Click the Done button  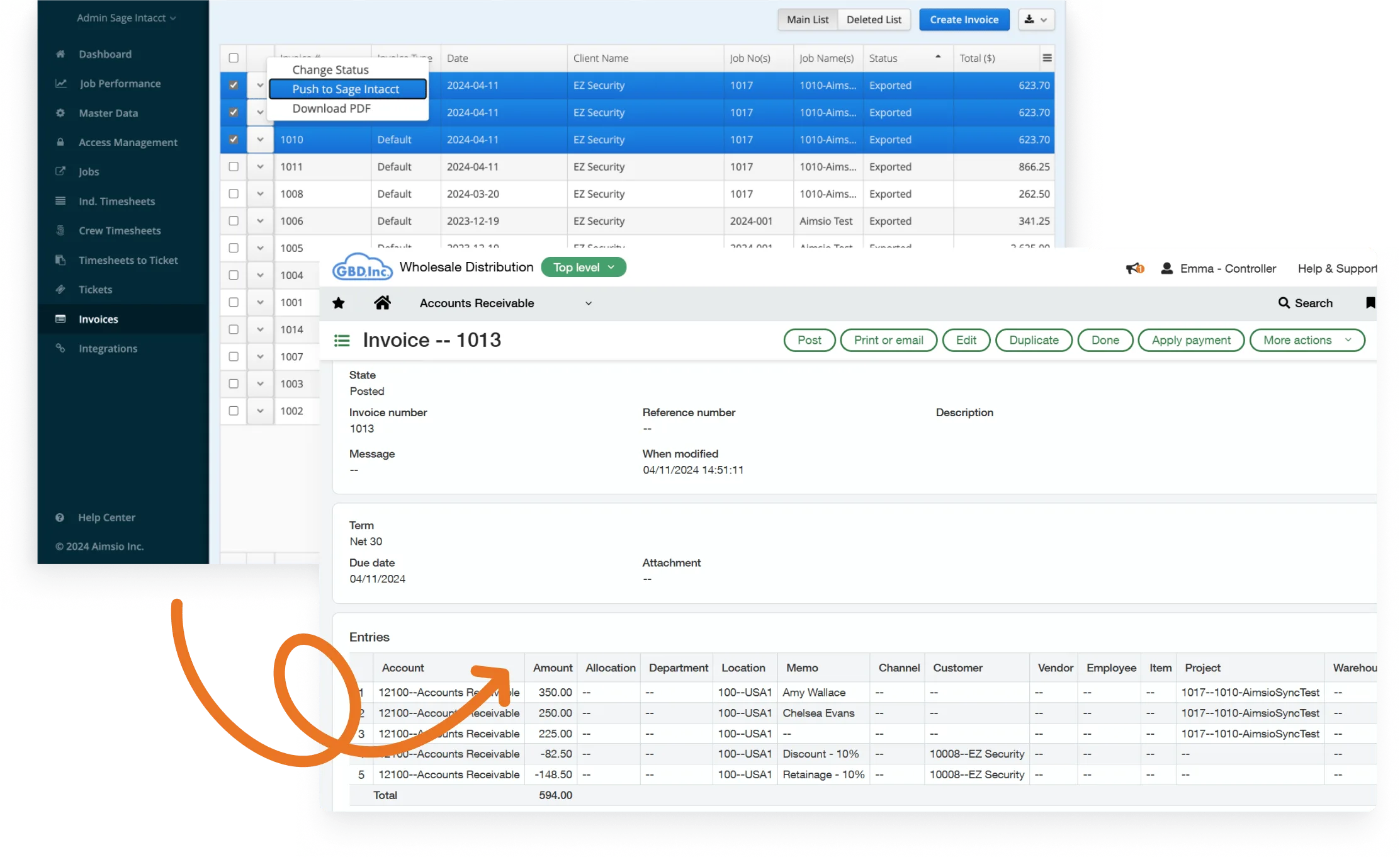[x=1105, y=340]
